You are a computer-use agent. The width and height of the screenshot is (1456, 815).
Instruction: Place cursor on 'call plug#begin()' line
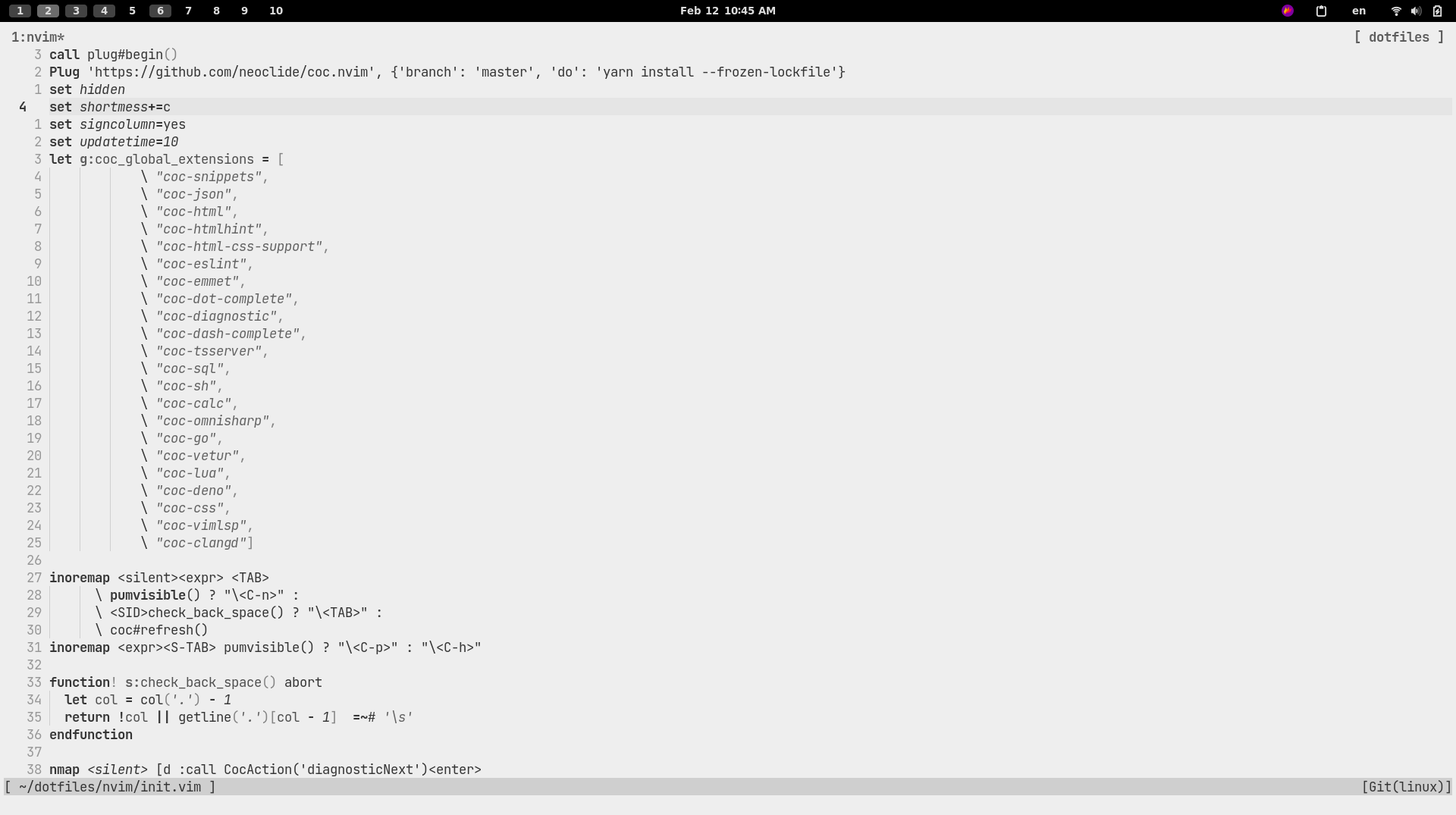[x=114, y=55]
